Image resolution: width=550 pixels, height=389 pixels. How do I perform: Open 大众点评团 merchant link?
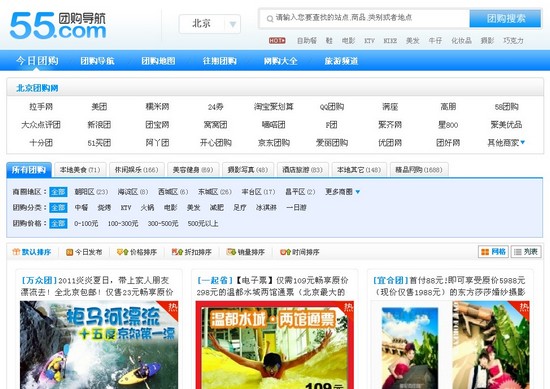[41, 125]
